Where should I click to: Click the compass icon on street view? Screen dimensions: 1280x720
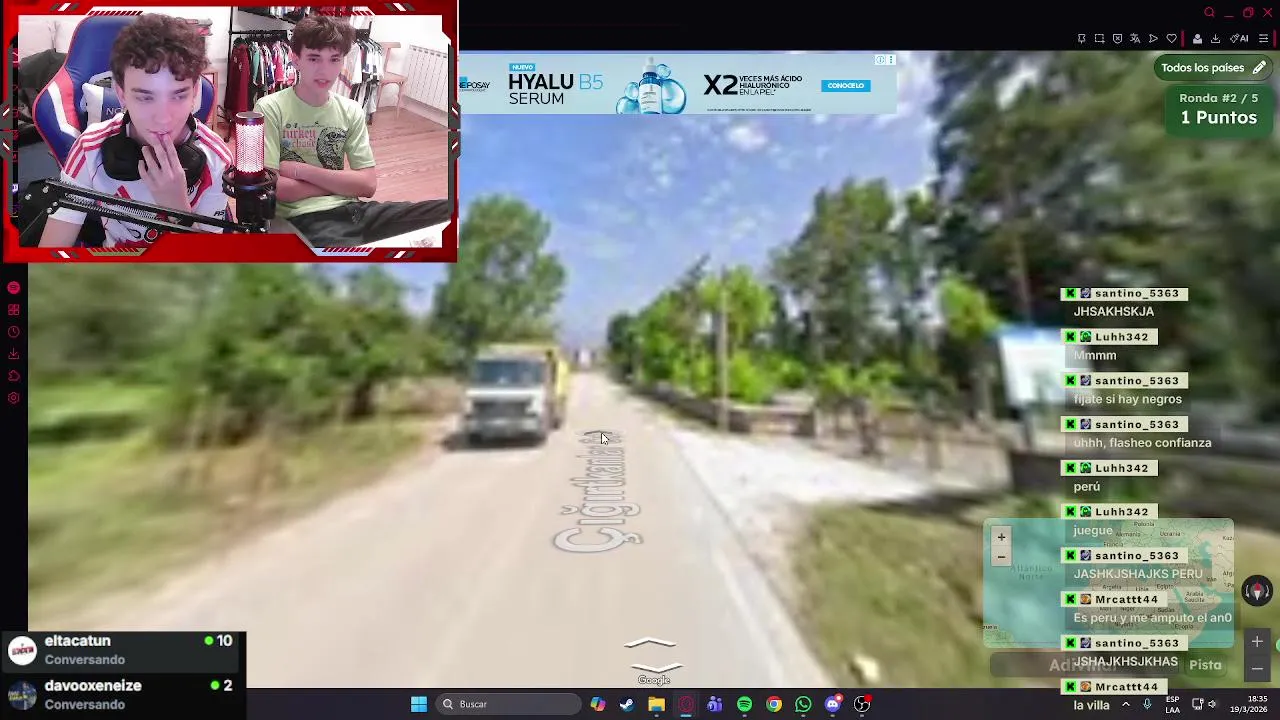(x=1257, y=591)
